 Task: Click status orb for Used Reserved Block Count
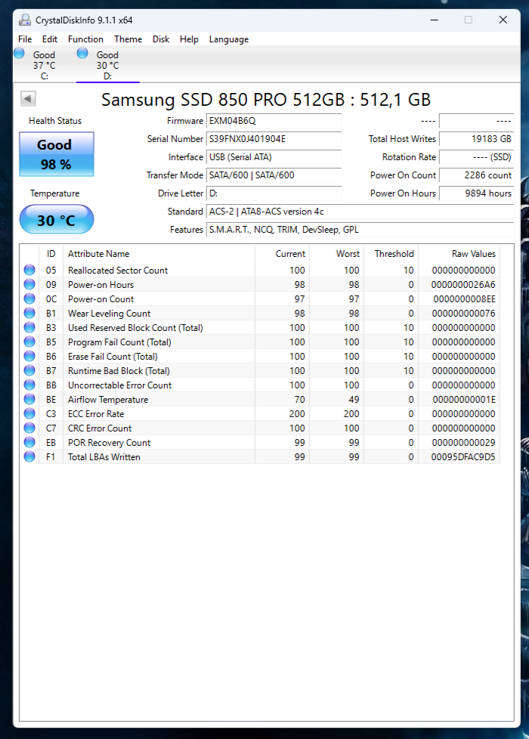(29, 328)
